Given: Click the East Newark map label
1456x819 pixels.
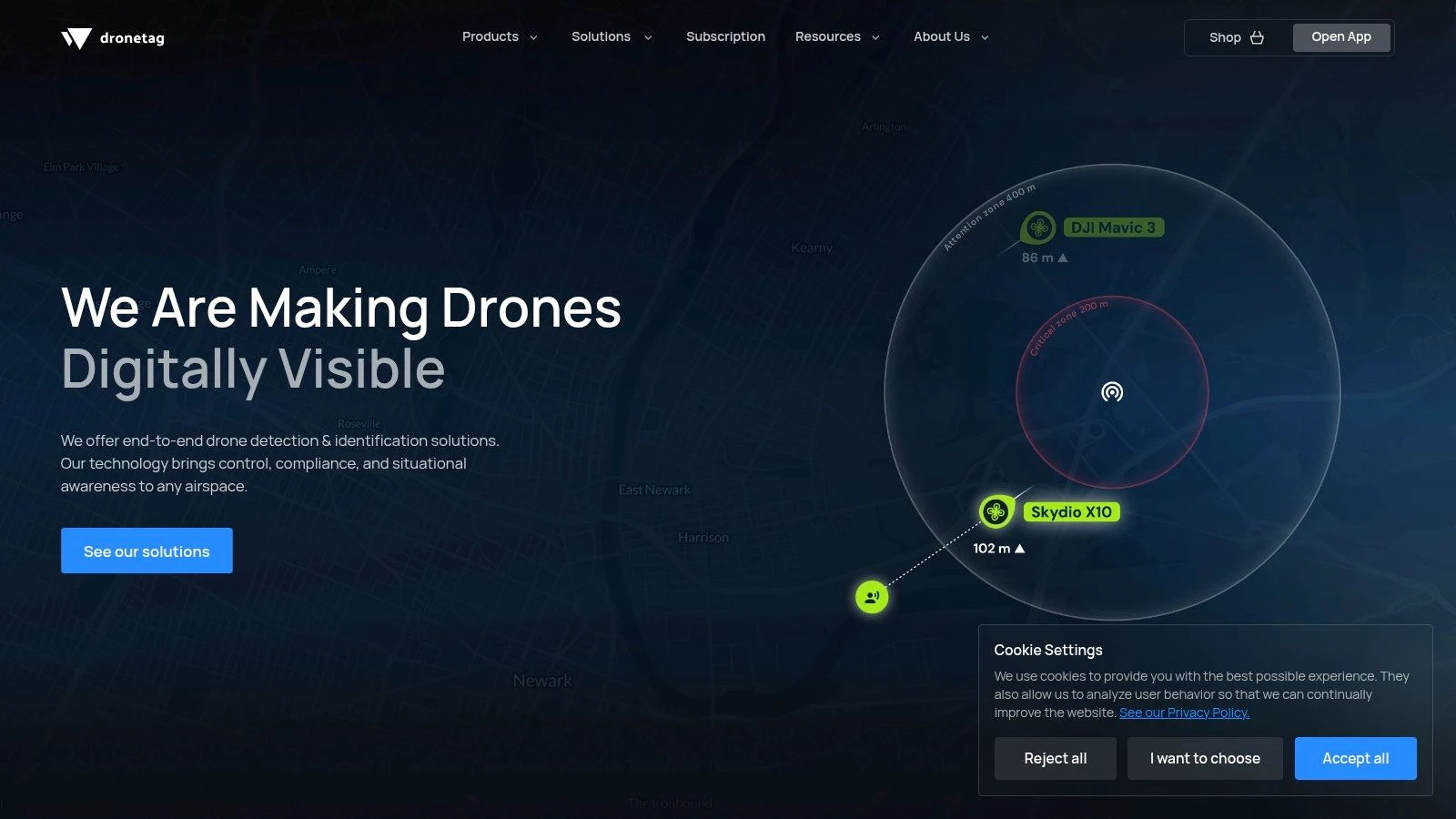Looking at the screenshot, I should (x=654, y=490).
